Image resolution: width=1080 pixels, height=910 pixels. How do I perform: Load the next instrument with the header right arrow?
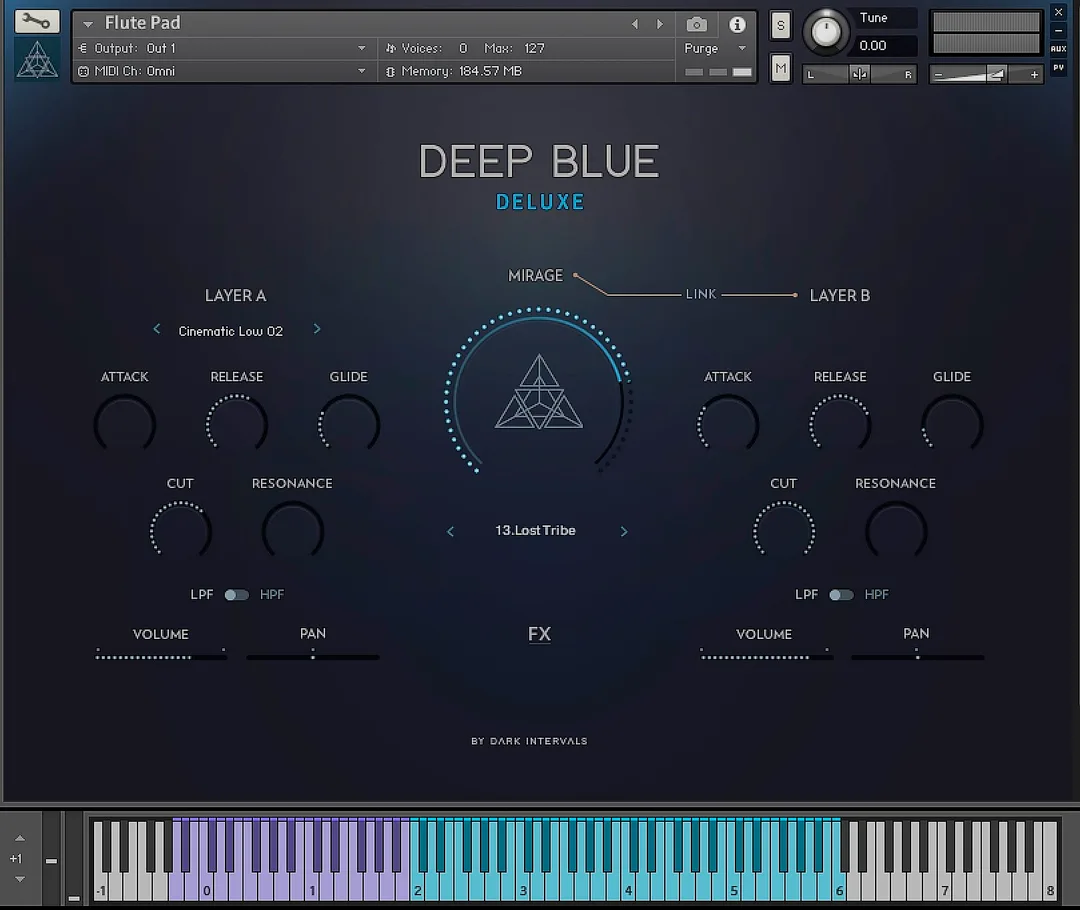[660, 25]
